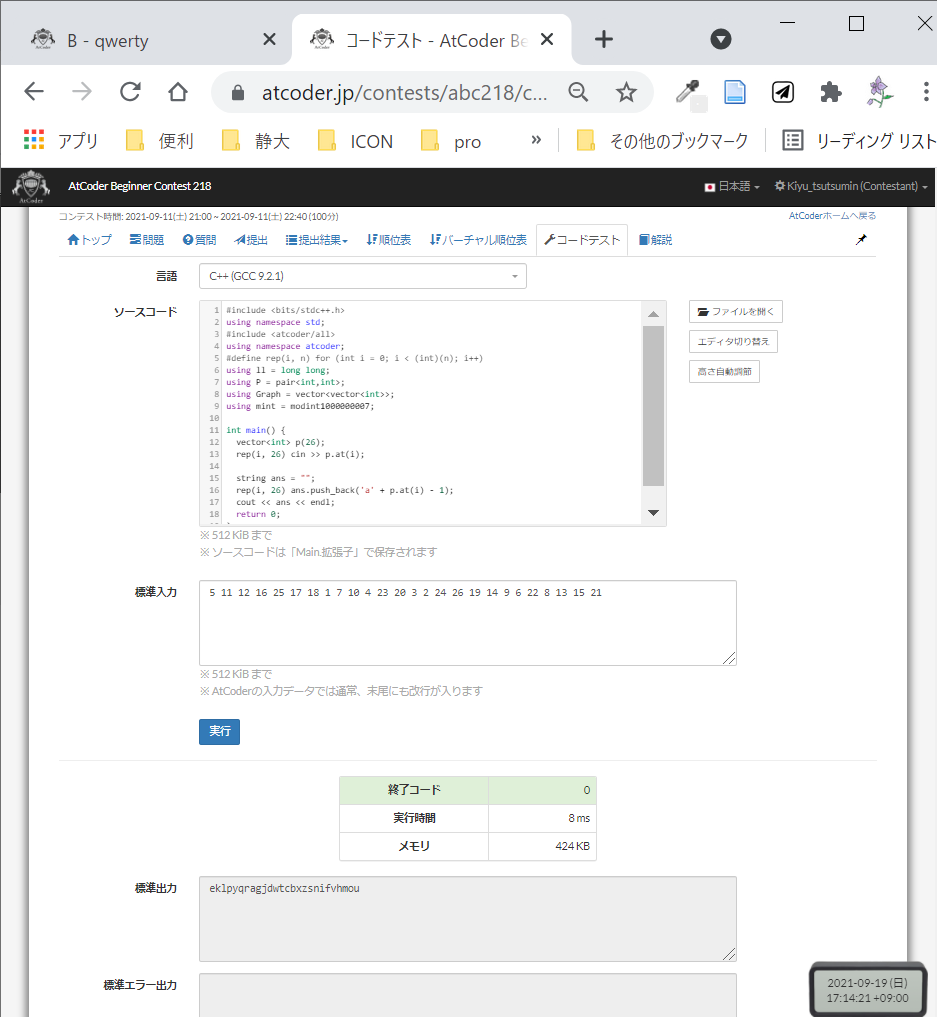Open the 順位表 standings page

pyautogui.click(x=388, y=239)
